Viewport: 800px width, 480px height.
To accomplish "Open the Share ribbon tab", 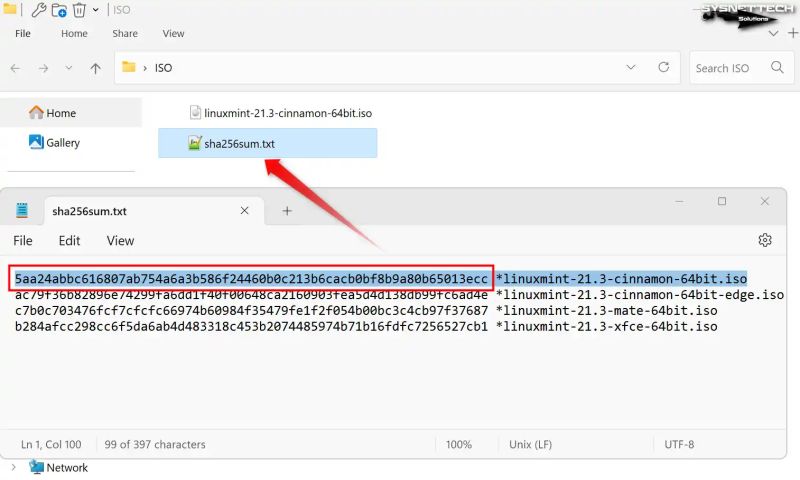I will click(125, 34).
